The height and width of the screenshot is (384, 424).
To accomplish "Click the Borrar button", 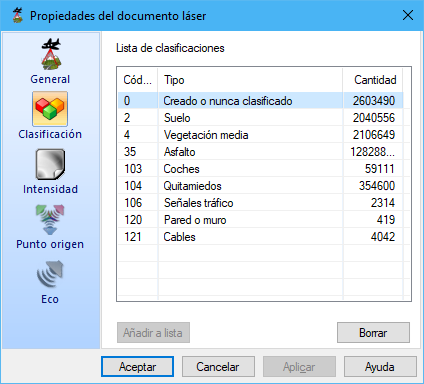I will pyautogui.click(x=373, y=332).
